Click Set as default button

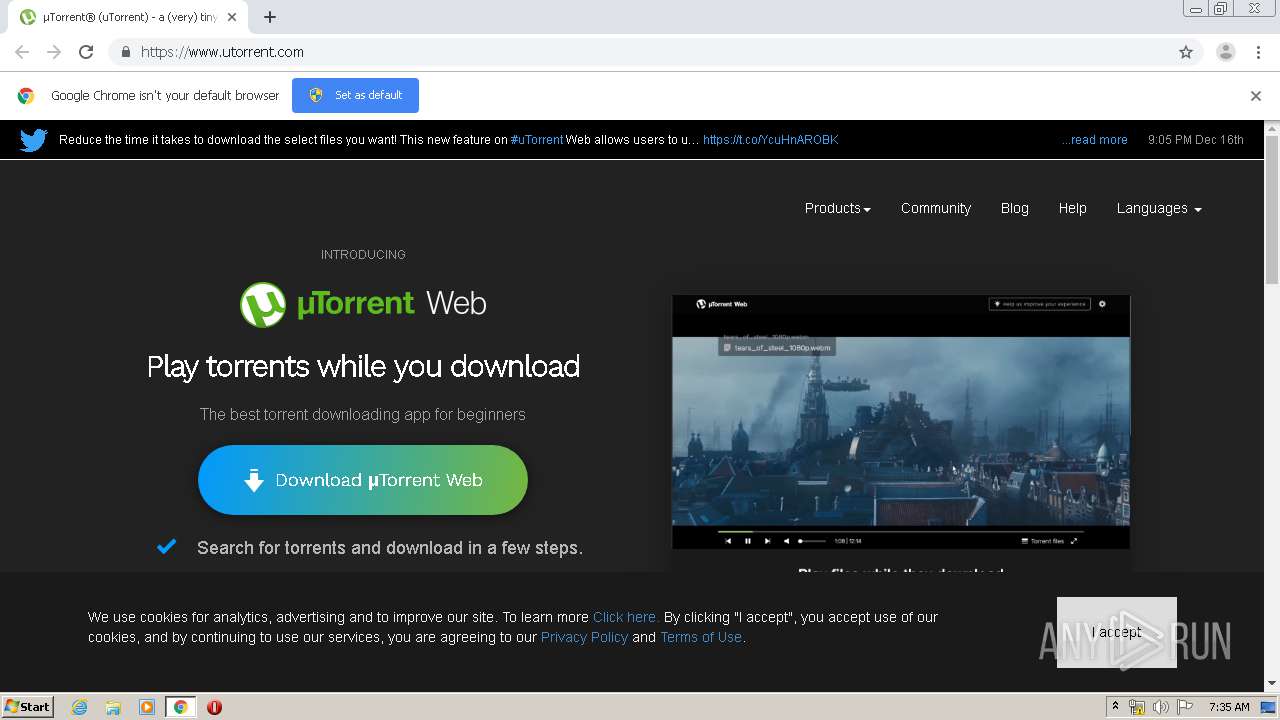click(x=355, y=95)
